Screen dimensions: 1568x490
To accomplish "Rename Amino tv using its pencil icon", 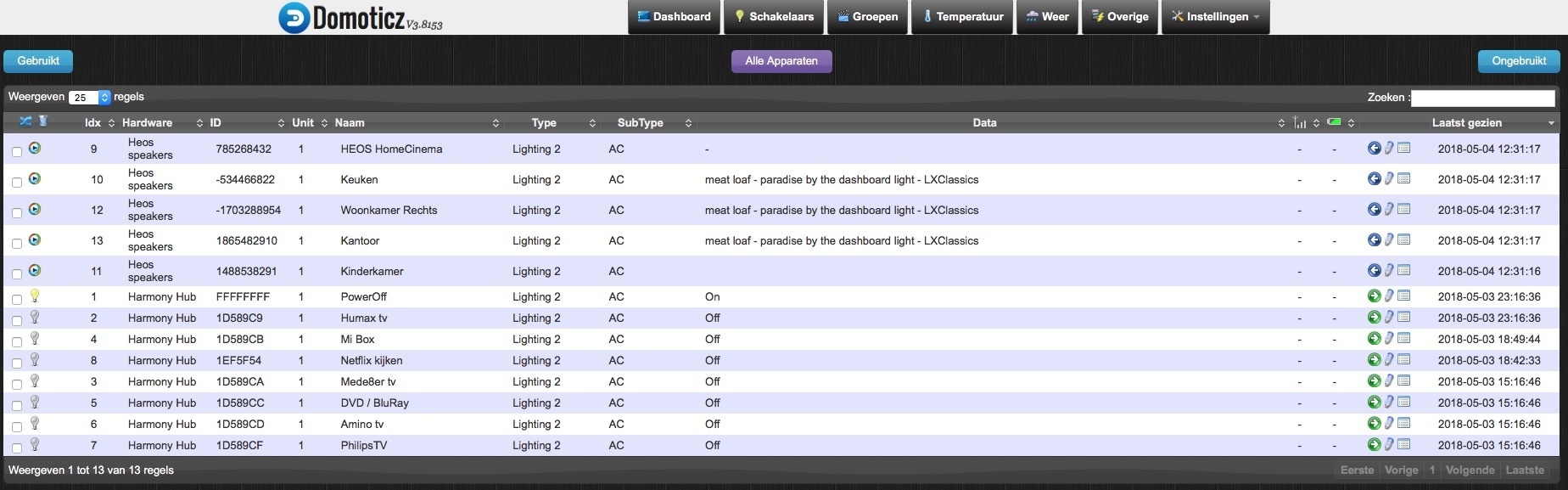I will (x=1389, y=423).
